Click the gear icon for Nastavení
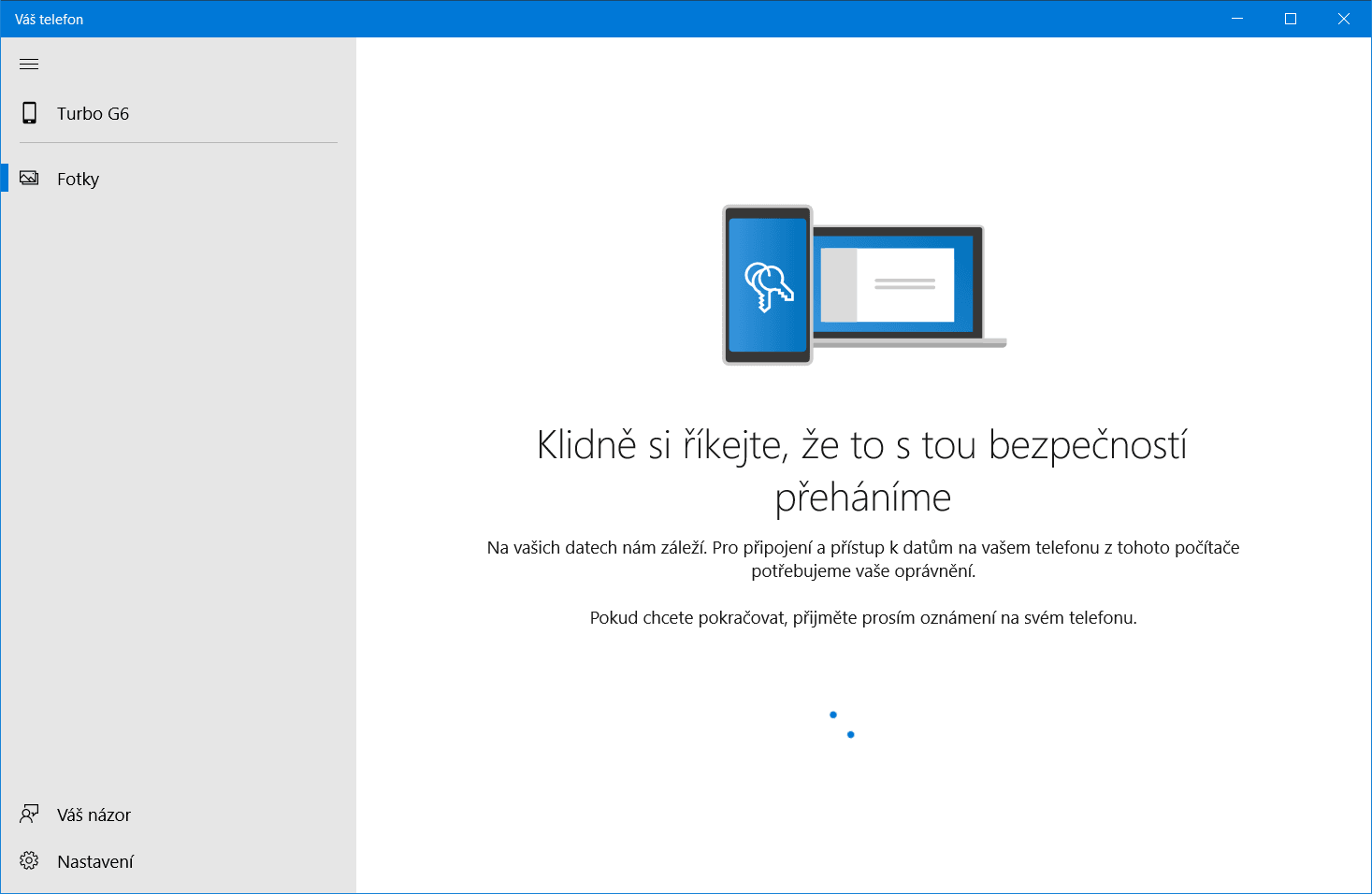The width and height of the screenshot is (1372, 894). 29,861
